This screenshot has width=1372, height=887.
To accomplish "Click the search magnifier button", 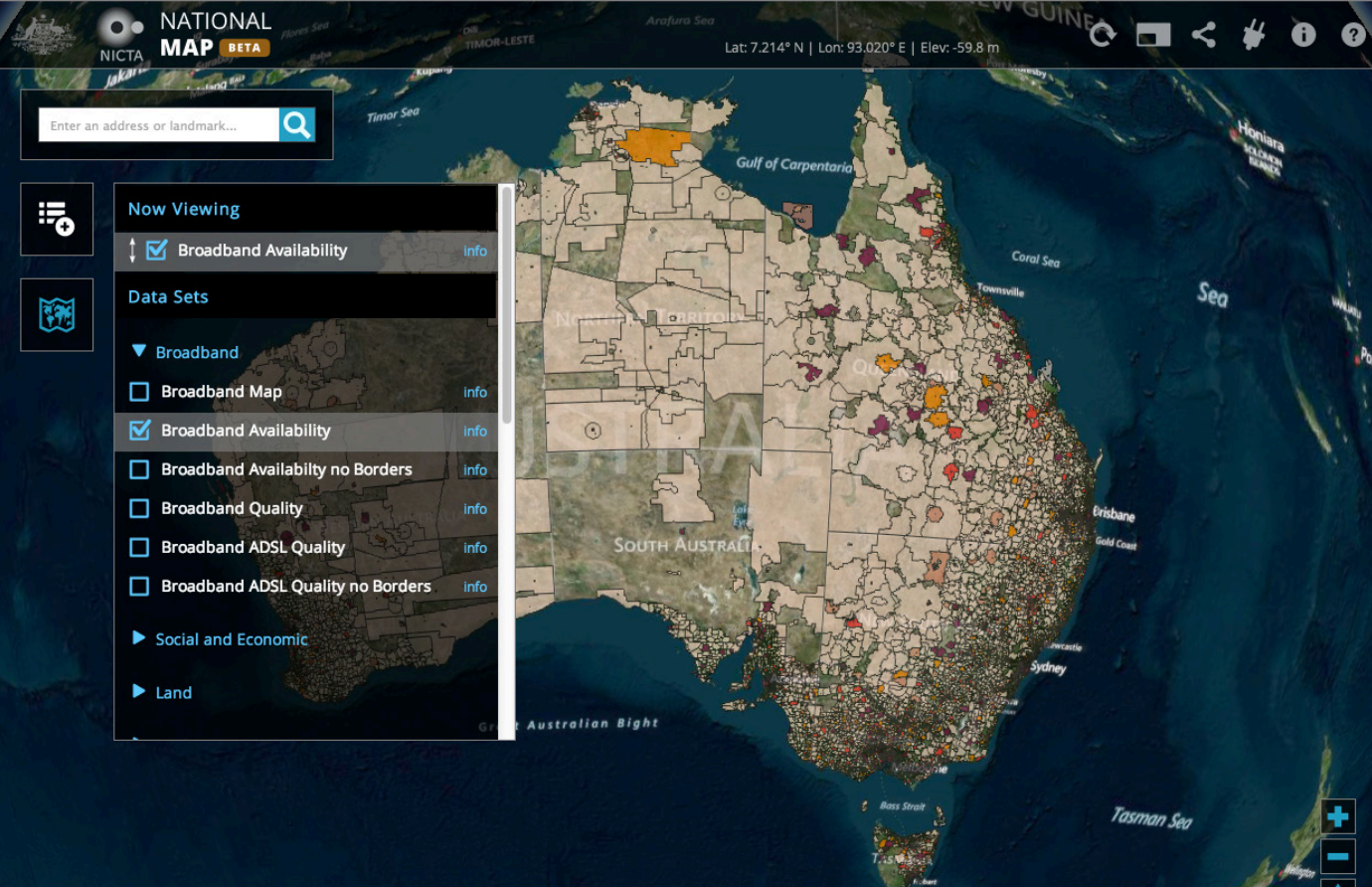I will coord(297,124).
